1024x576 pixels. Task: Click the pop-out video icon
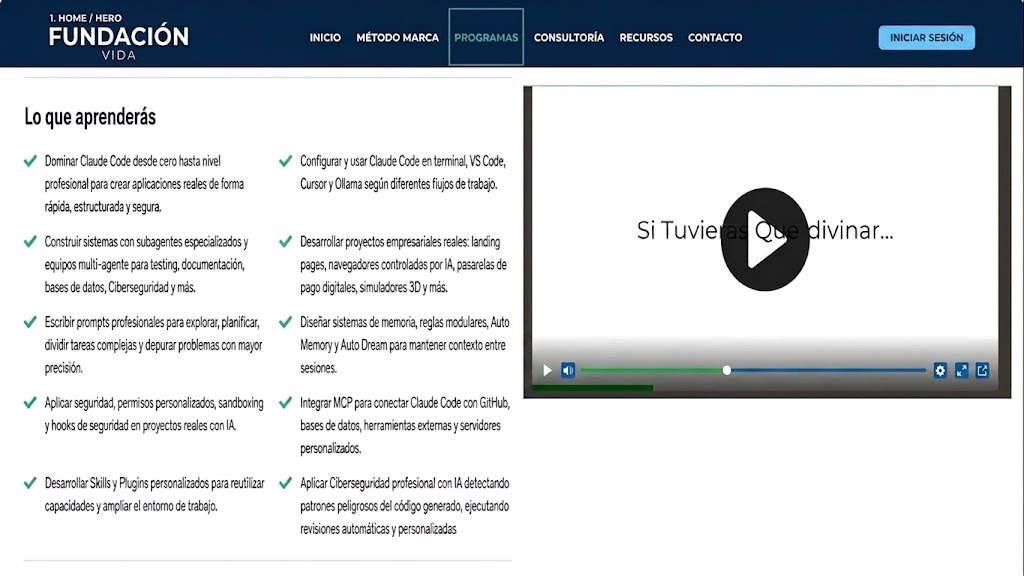tap(982, 370)
